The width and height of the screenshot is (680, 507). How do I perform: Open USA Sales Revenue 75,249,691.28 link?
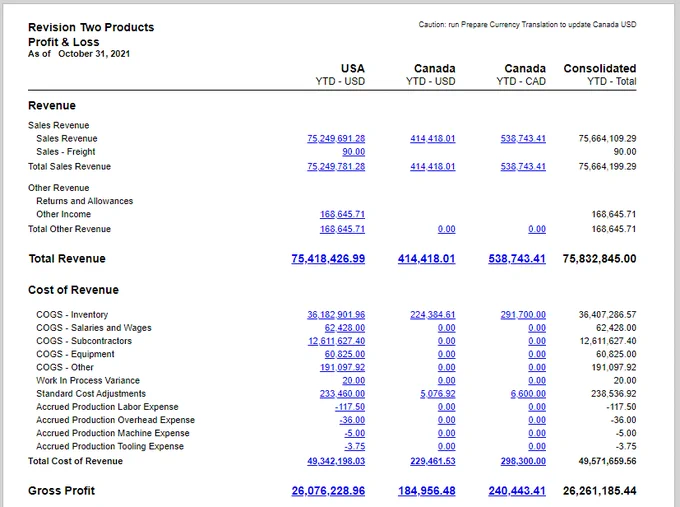click(x=336, y=138)
